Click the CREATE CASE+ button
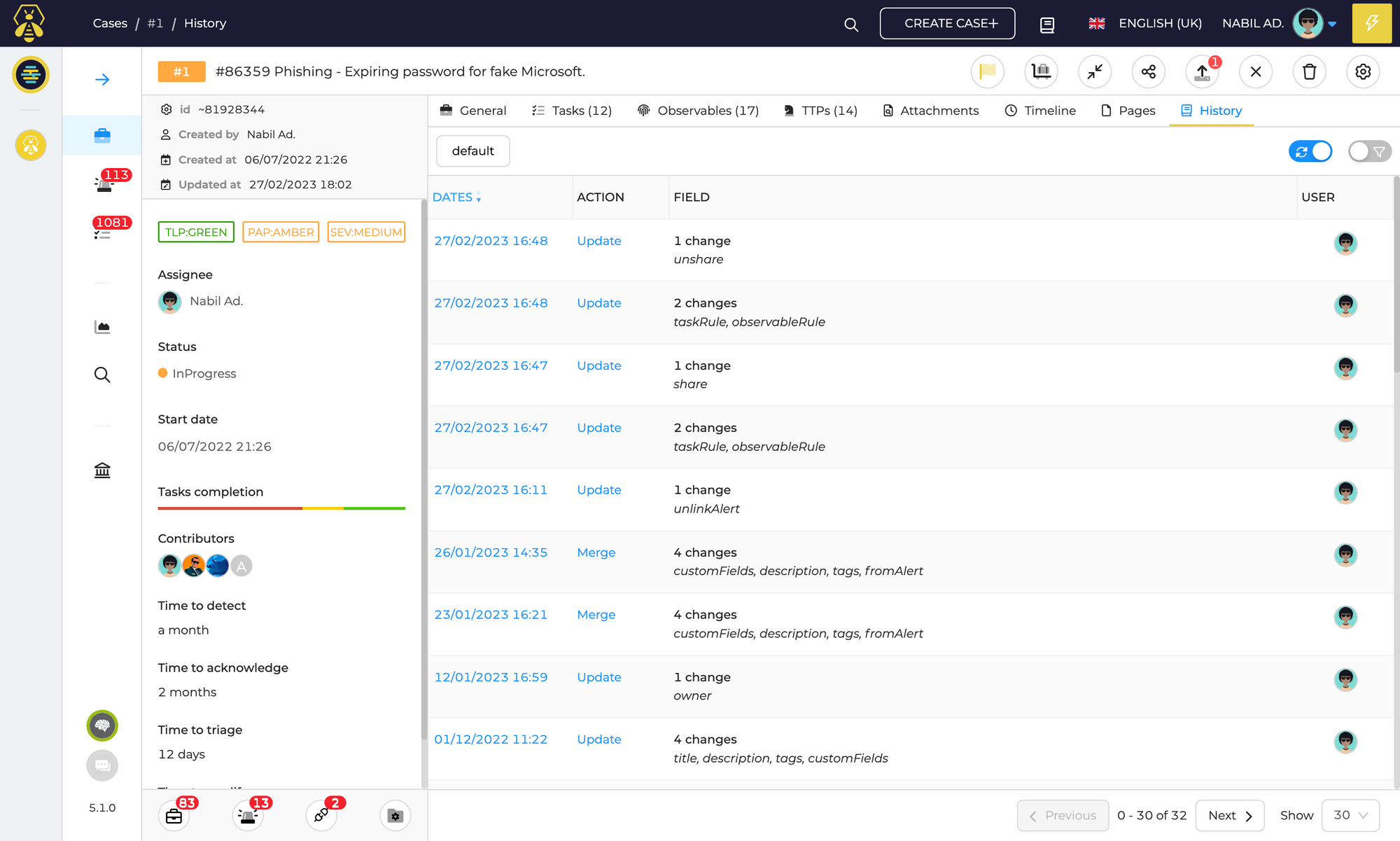 [947, 23]
